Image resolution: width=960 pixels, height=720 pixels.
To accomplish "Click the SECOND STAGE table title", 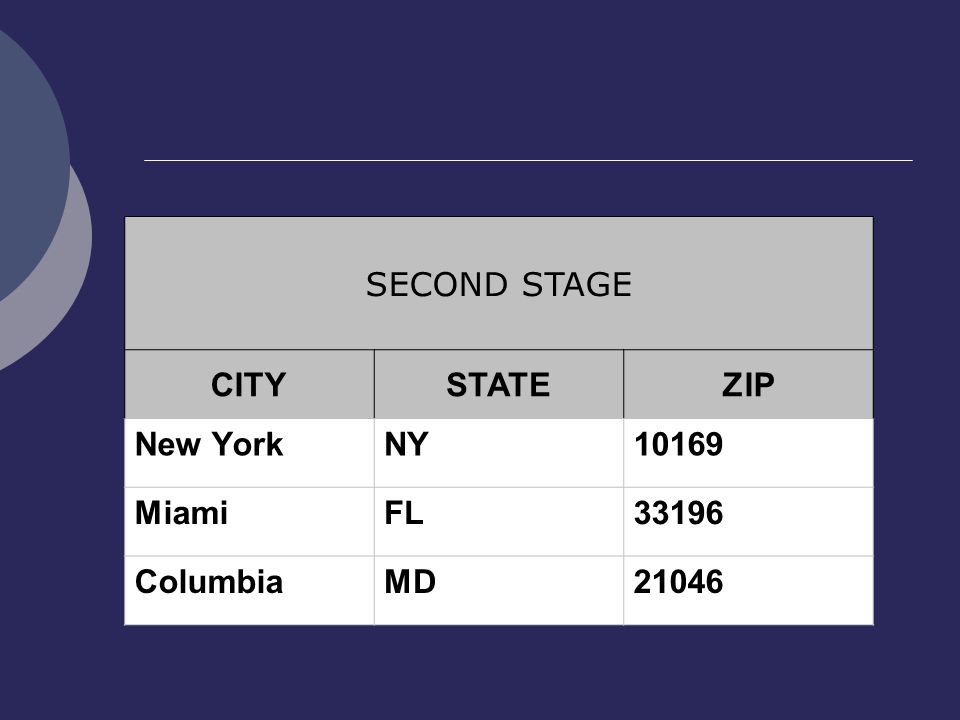I will [498, 284].
